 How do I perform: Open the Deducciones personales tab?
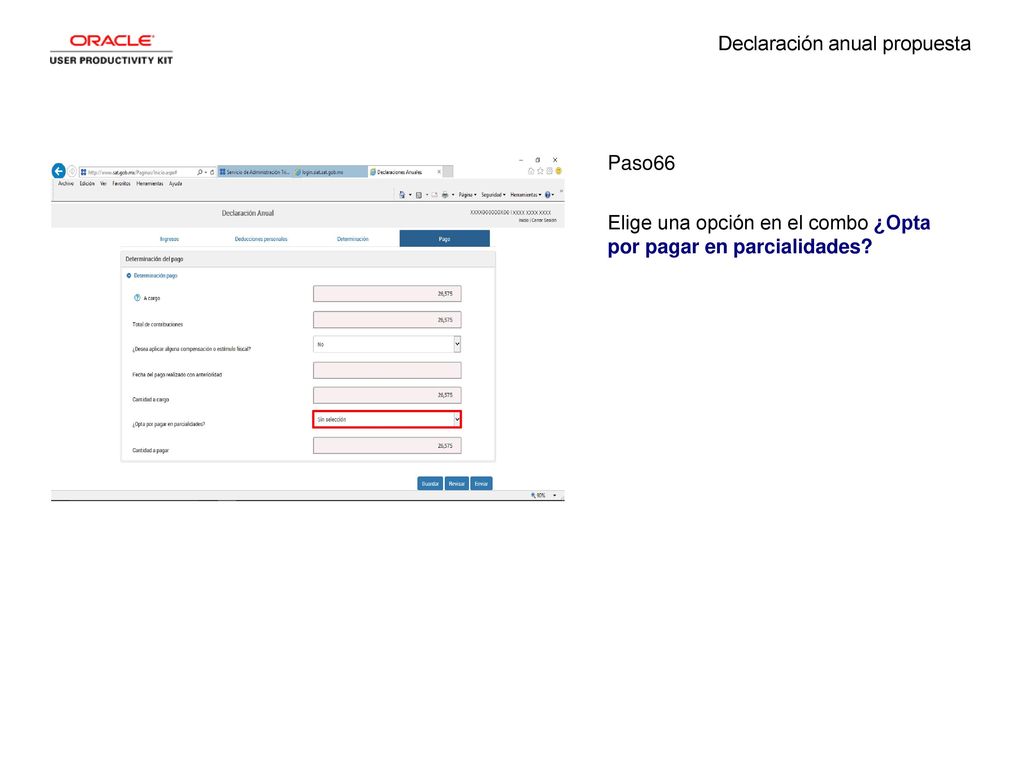(x=261, y=239)
